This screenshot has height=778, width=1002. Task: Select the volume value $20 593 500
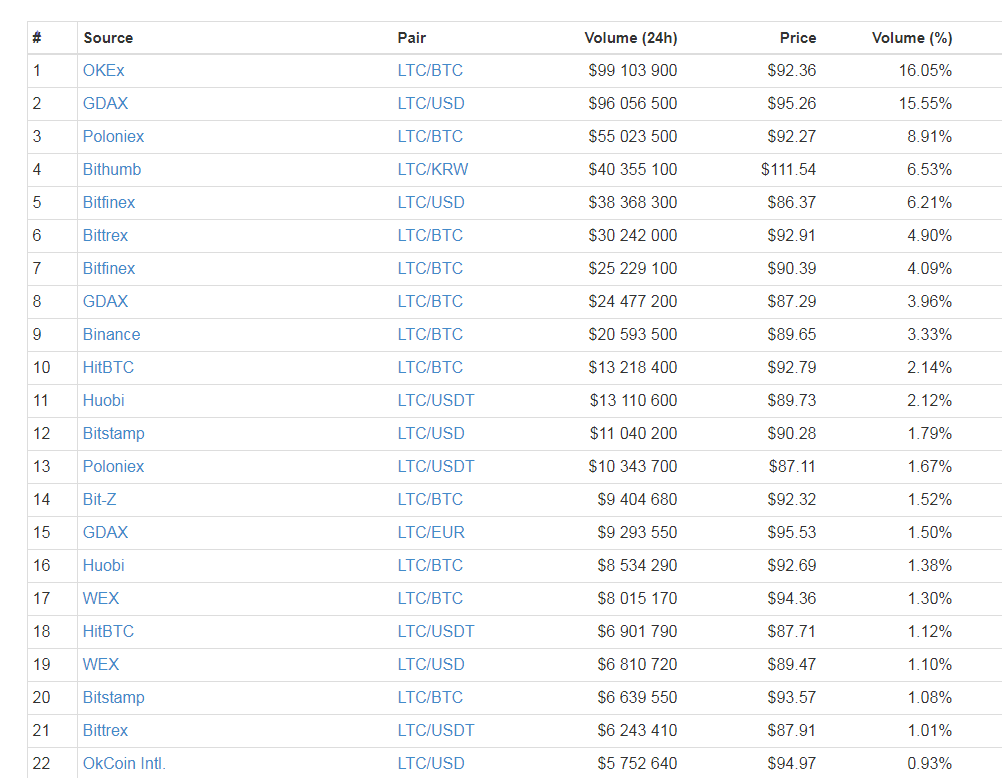(633, 334)
